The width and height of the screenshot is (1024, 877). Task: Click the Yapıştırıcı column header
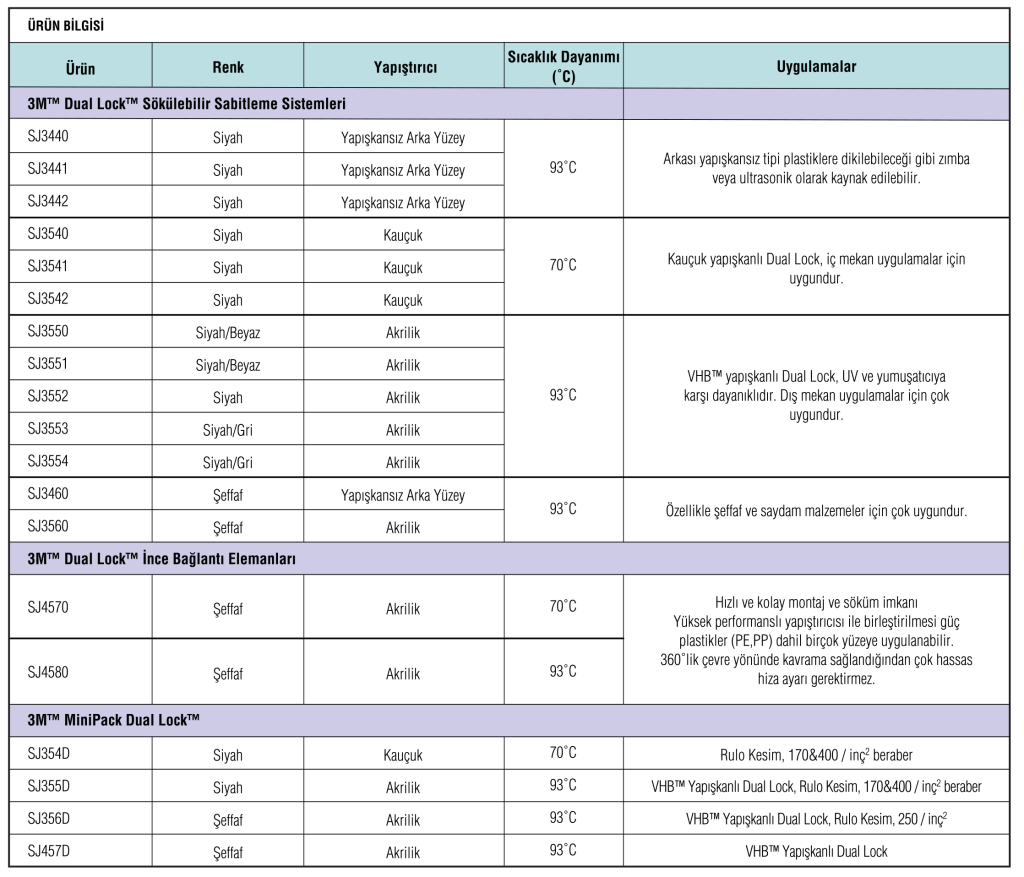[x=404, y=67]
